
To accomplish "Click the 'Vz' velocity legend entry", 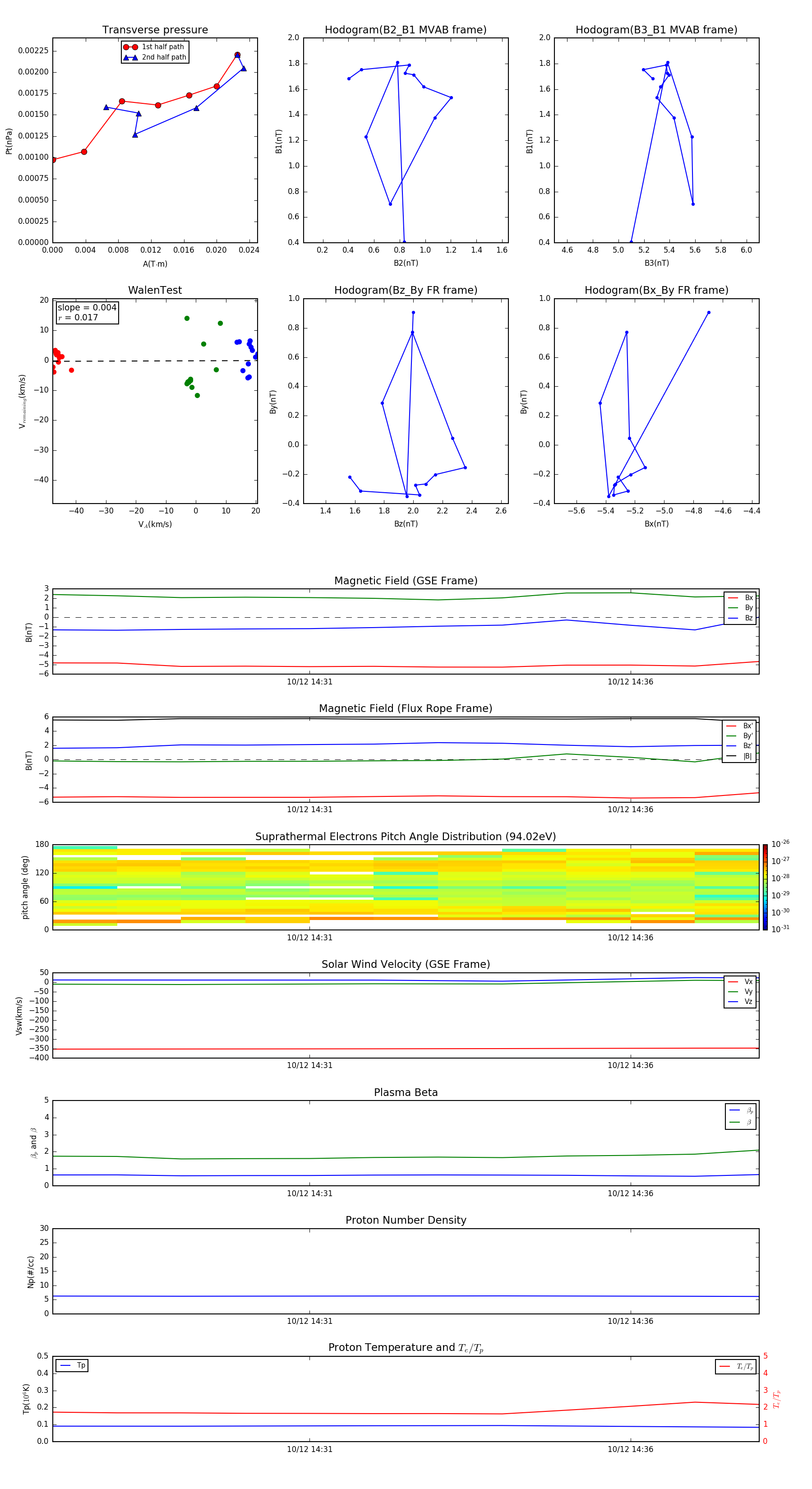I will point(741,1002).
